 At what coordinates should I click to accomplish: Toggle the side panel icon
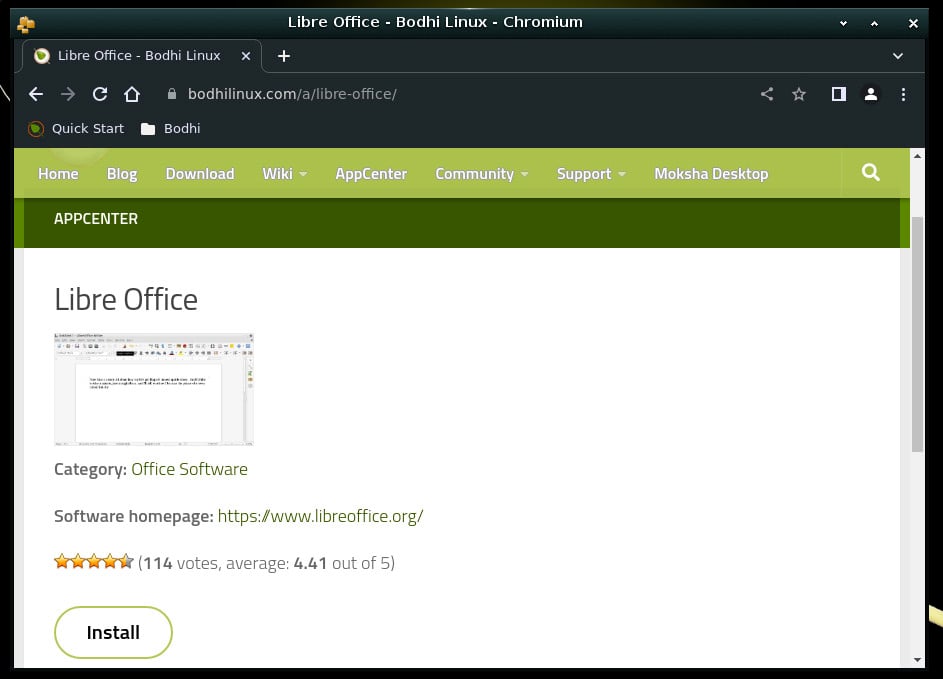[x=838, y=94]
